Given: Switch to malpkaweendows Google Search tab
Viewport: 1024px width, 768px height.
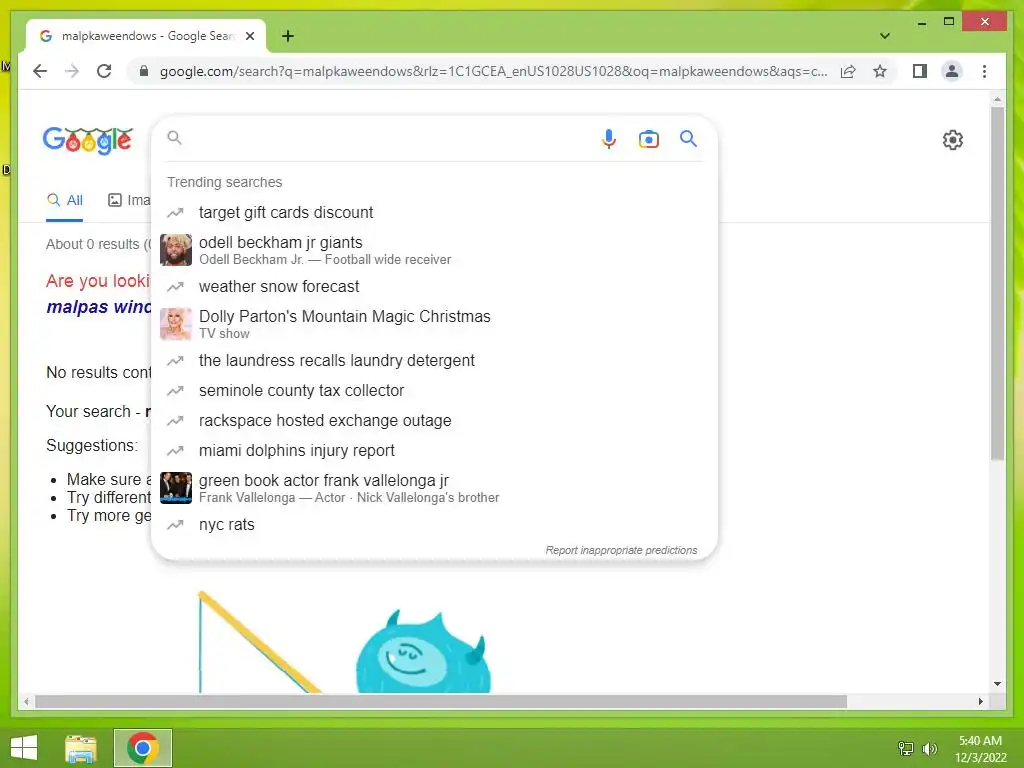Looking at the screenshot, I should [146, 36].
